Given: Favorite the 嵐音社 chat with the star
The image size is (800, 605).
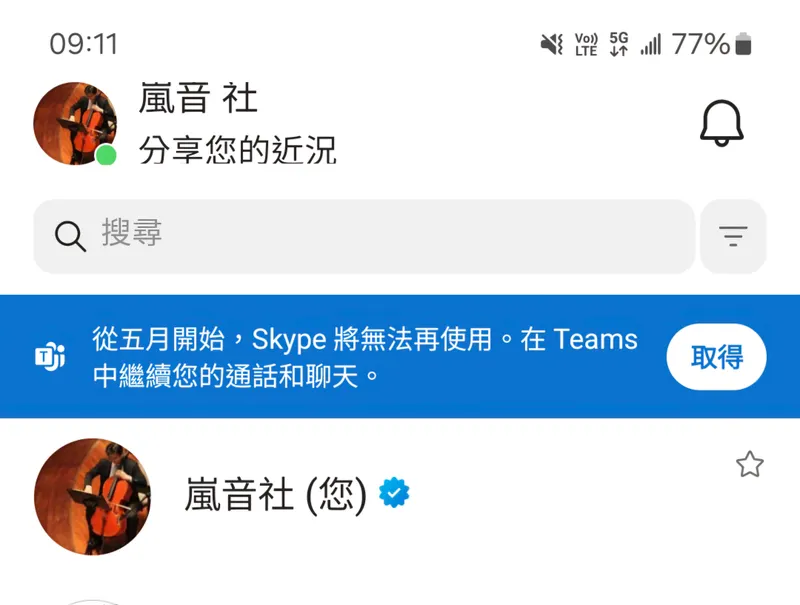Looking at the screenshot, I should pyautogui.click(x=749, y=464).
